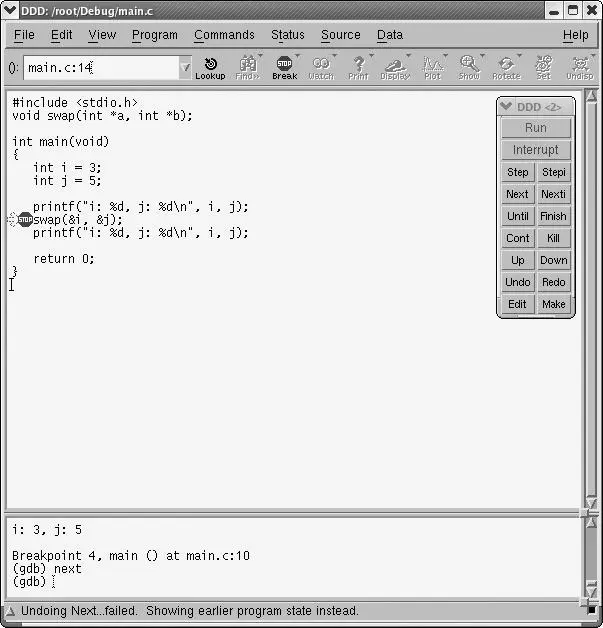Click the Print toolbar icon
The width and height of the screenshot is (603, 628).
pyautogui.click(x=358, y=67)
